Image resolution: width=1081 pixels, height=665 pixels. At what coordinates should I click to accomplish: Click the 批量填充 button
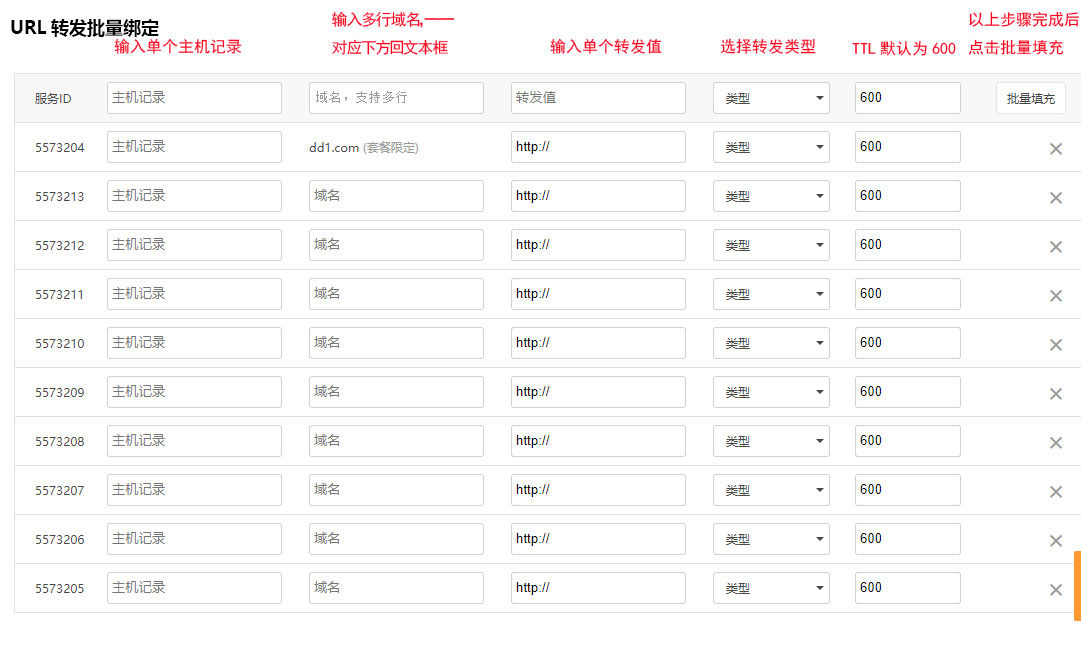1030,98
